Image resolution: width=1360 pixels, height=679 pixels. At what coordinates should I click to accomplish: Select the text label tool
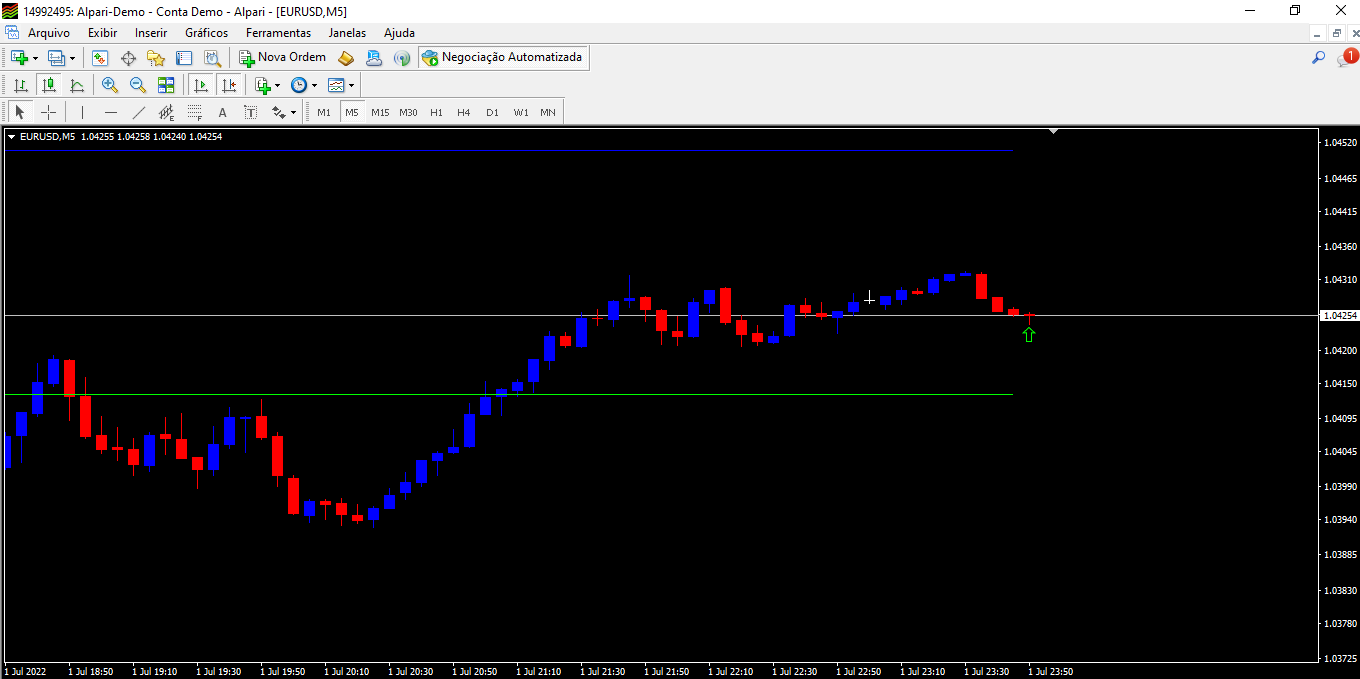(250, 112)
